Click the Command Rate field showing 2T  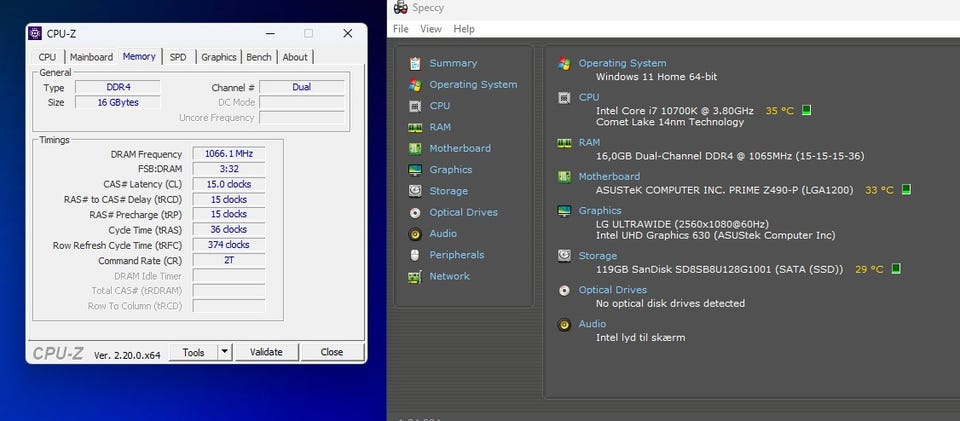229,260
